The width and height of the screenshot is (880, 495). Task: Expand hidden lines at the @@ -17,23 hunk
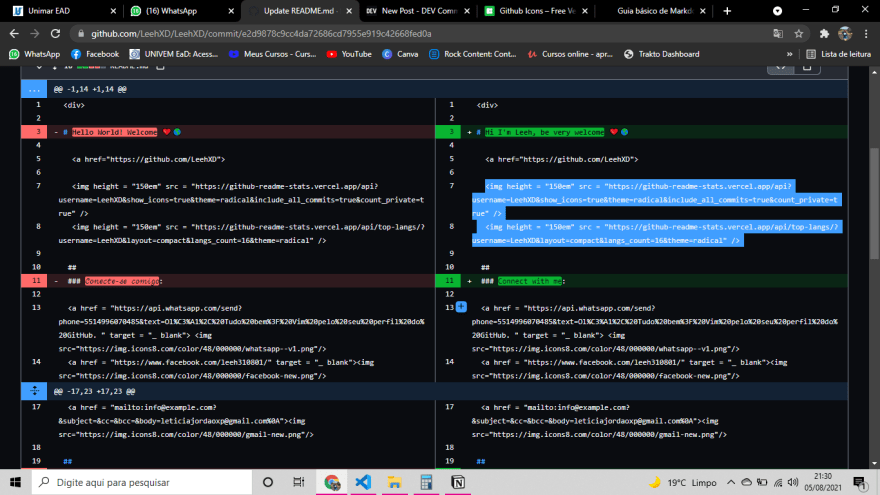click(34, 391)
